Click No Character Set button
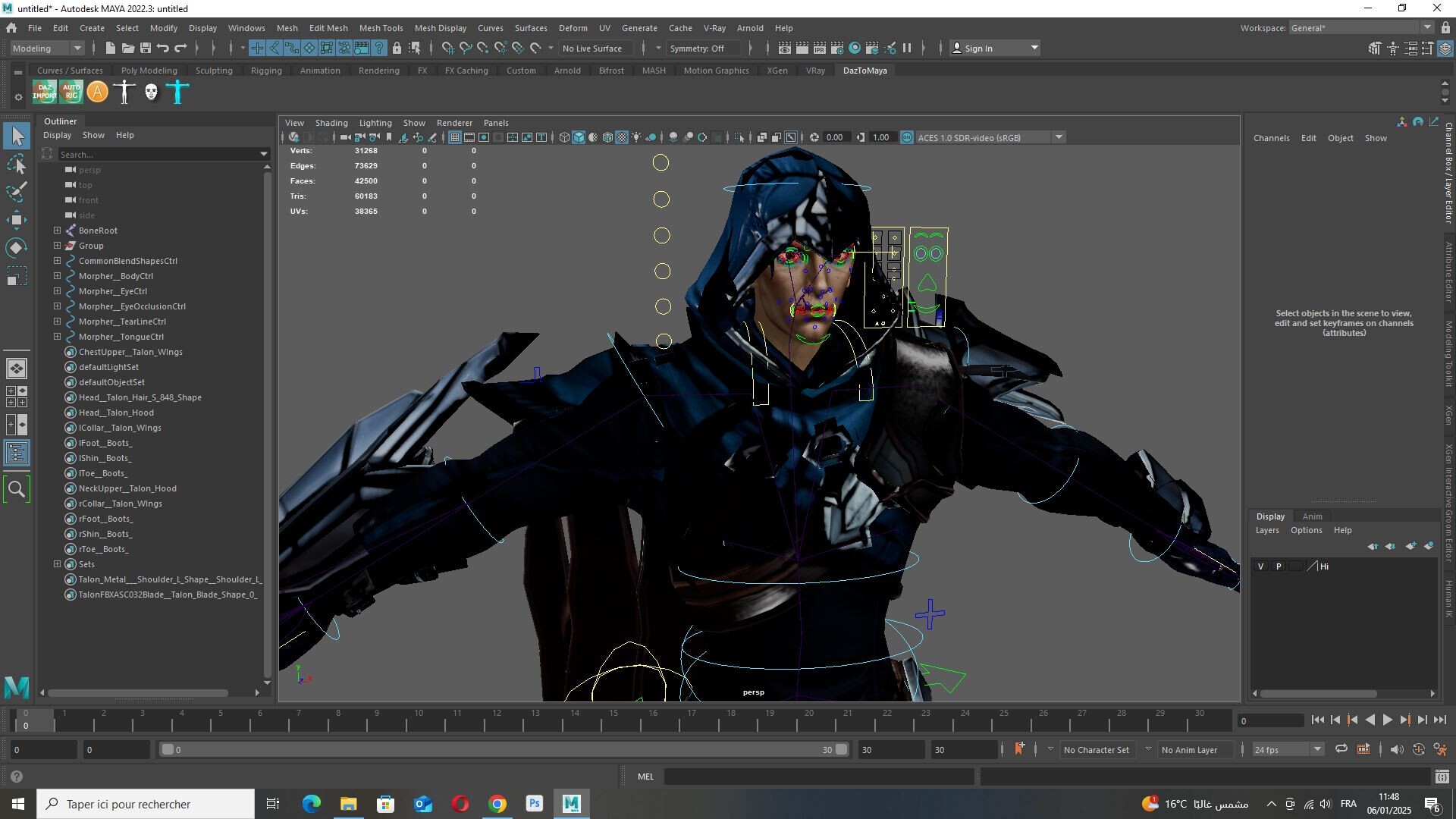1456x819 pixels. point(1096,750)
